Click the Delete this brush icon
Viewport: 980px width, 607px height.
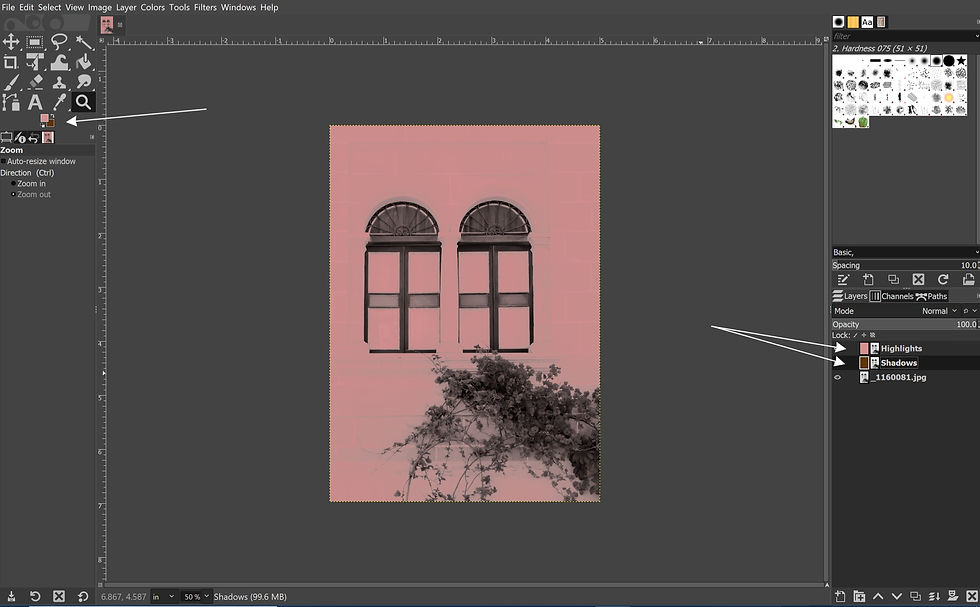(918, 279)
